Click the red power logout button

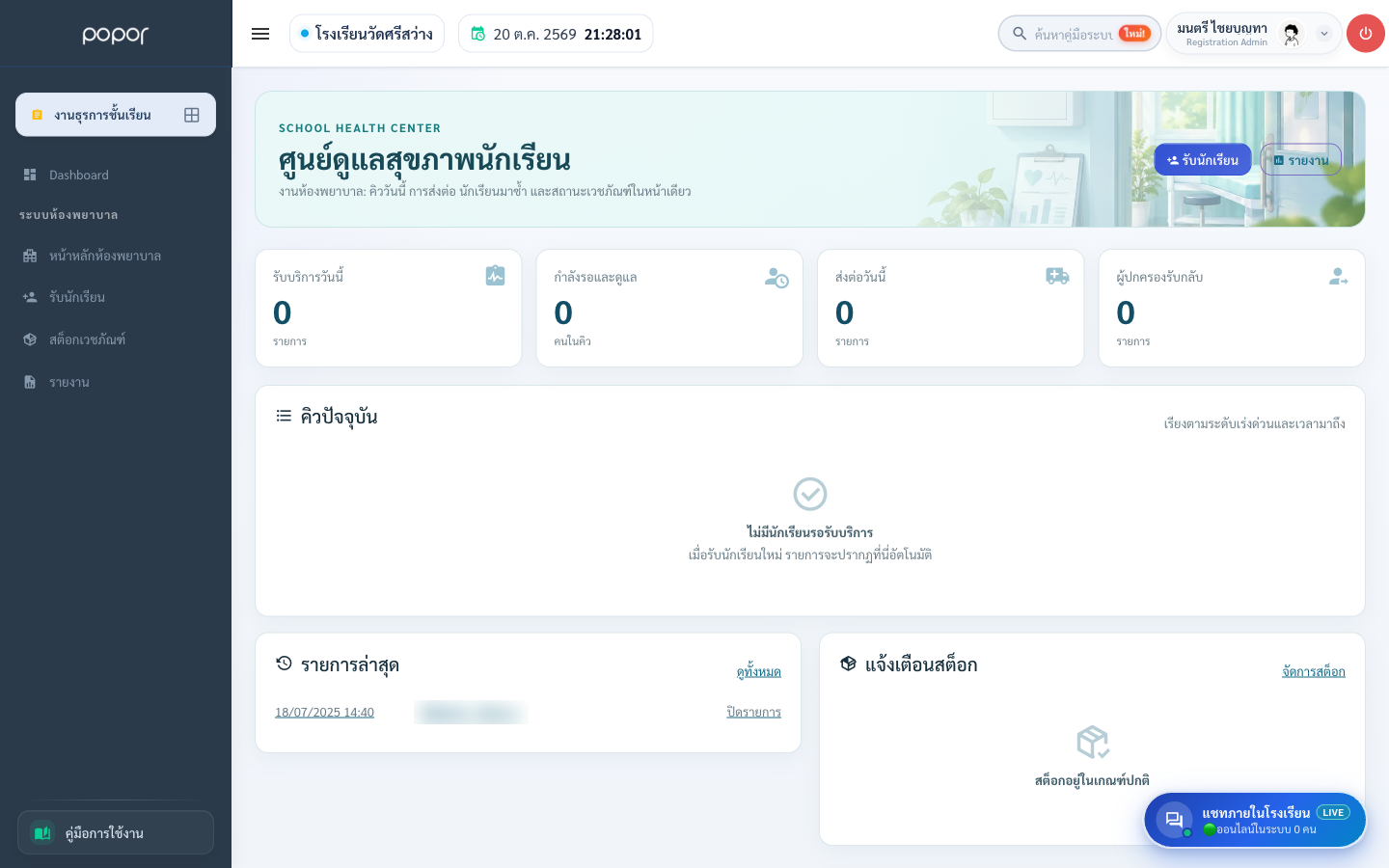click(1365, 34)
